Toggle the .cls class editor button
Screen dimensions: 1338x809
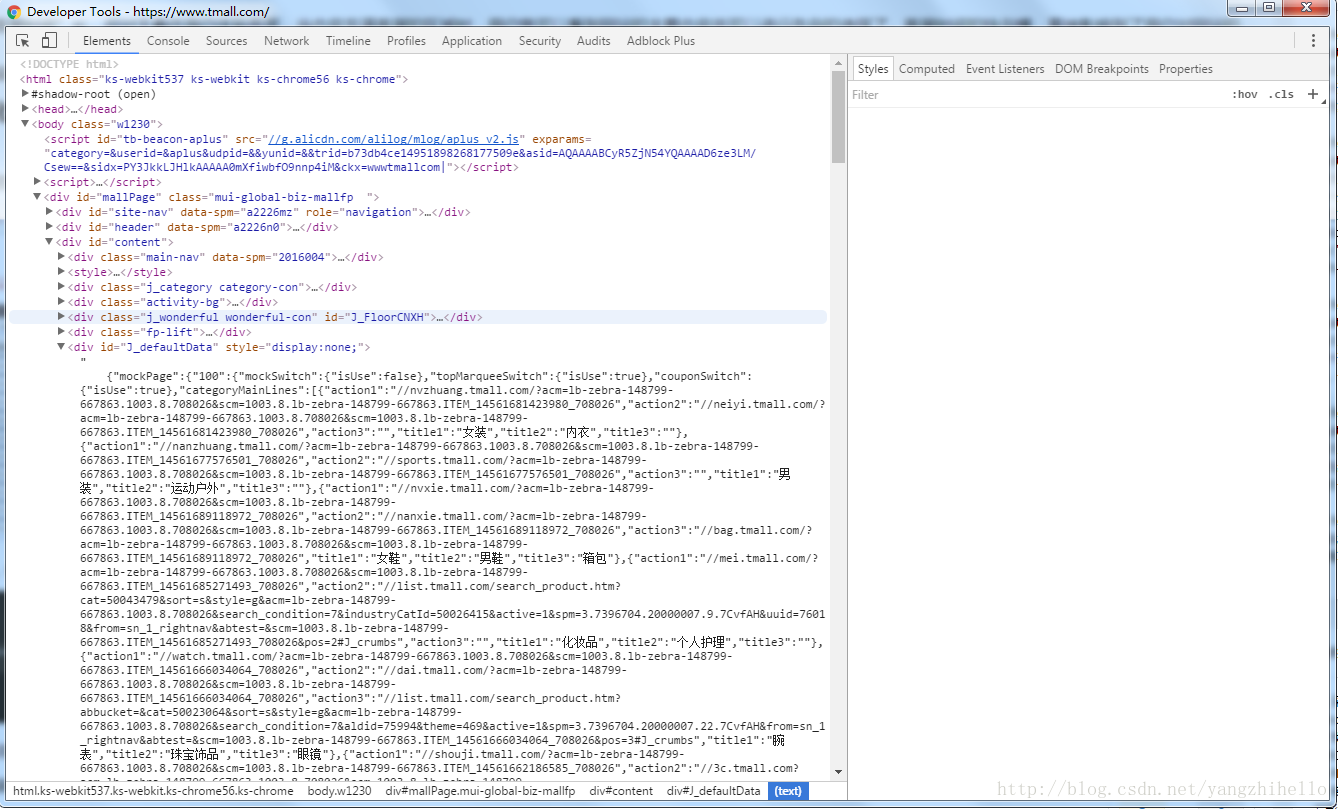coord(1281,94)
